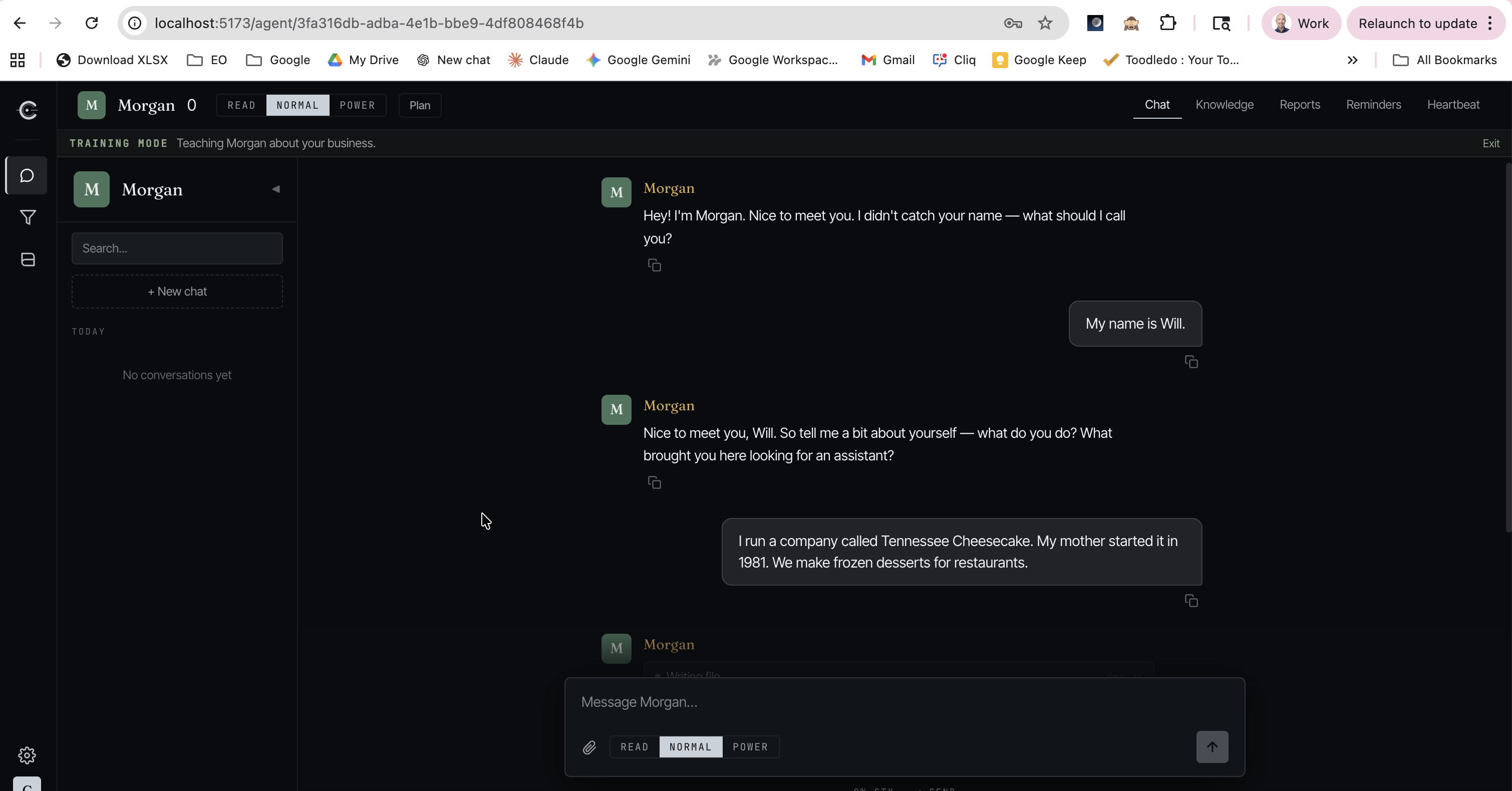Open the Work profile menu
The height and width of the screenshot is (791, 1512).
pos(1301,23)
